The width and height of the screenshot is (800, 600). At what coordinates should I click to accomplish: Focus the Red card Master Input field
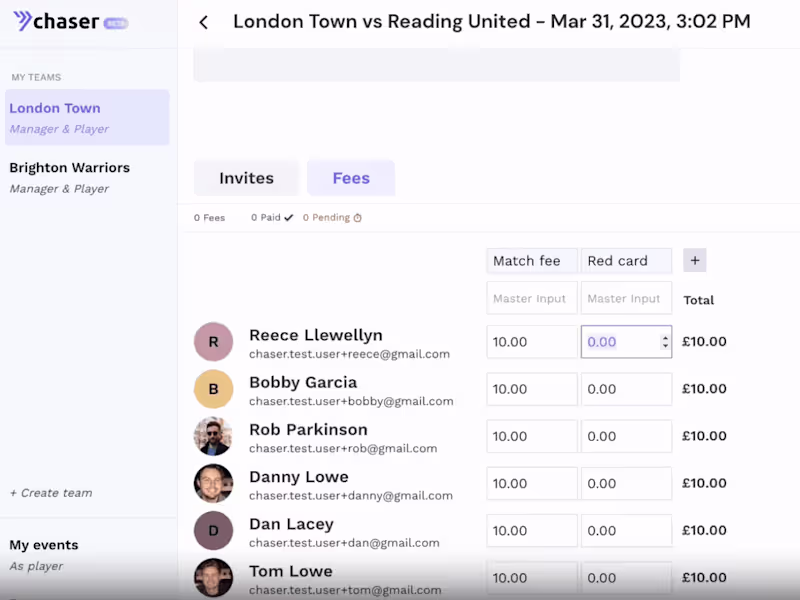coord(626,298)
